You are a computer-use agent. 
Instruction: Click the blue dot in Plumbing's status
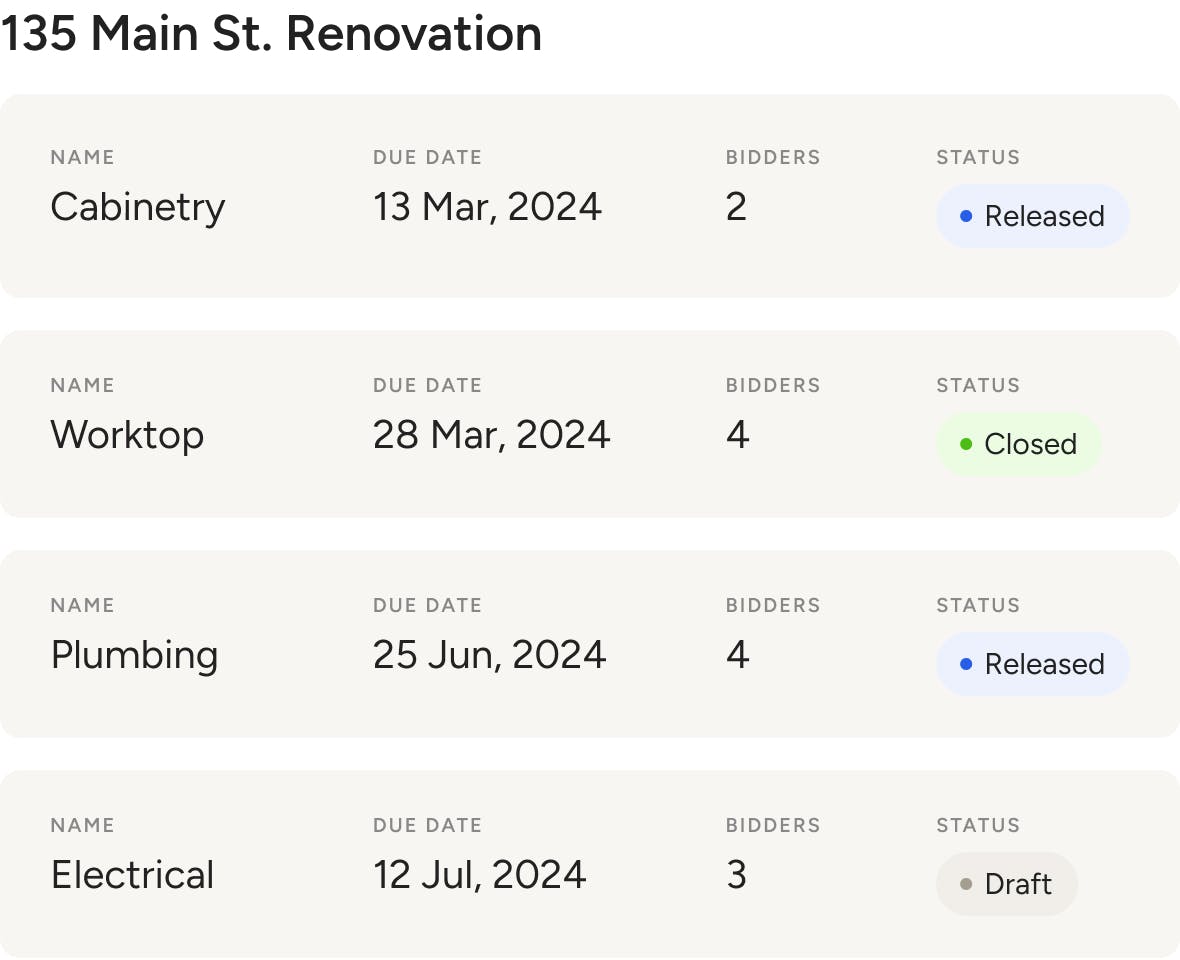click(966, 664)
